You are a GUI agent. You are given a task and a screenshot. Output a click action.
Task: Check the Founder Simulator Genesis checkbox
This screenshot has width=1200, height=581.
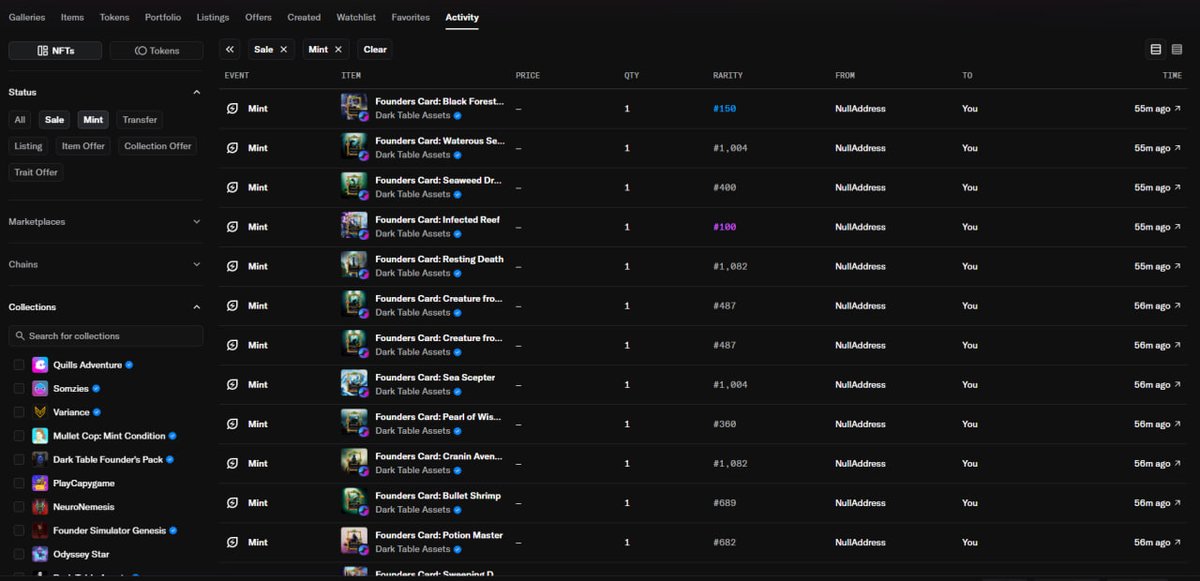pyautogui.click(x=19, y=530)
